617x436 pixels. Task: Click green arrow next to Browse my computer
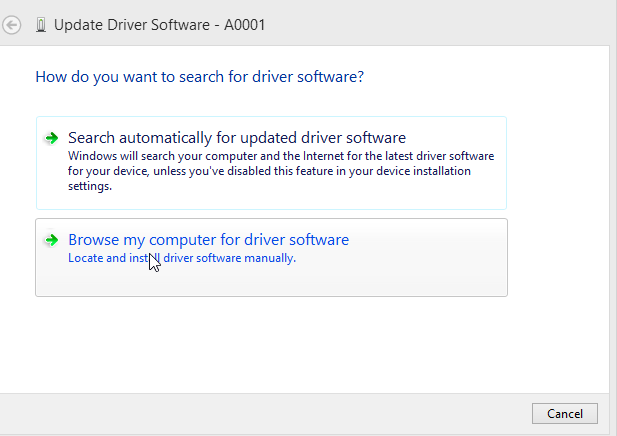[52, 240]
